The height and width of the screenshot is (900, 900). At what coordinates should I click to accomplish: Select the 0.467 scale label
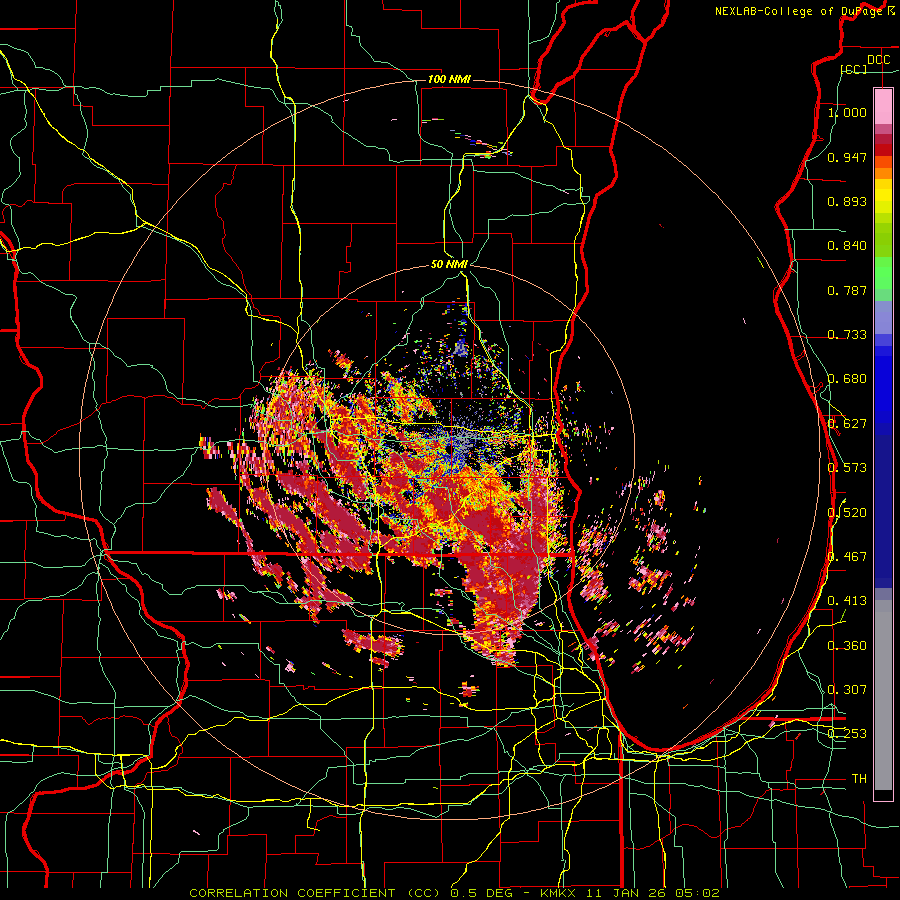coord(847,557)
